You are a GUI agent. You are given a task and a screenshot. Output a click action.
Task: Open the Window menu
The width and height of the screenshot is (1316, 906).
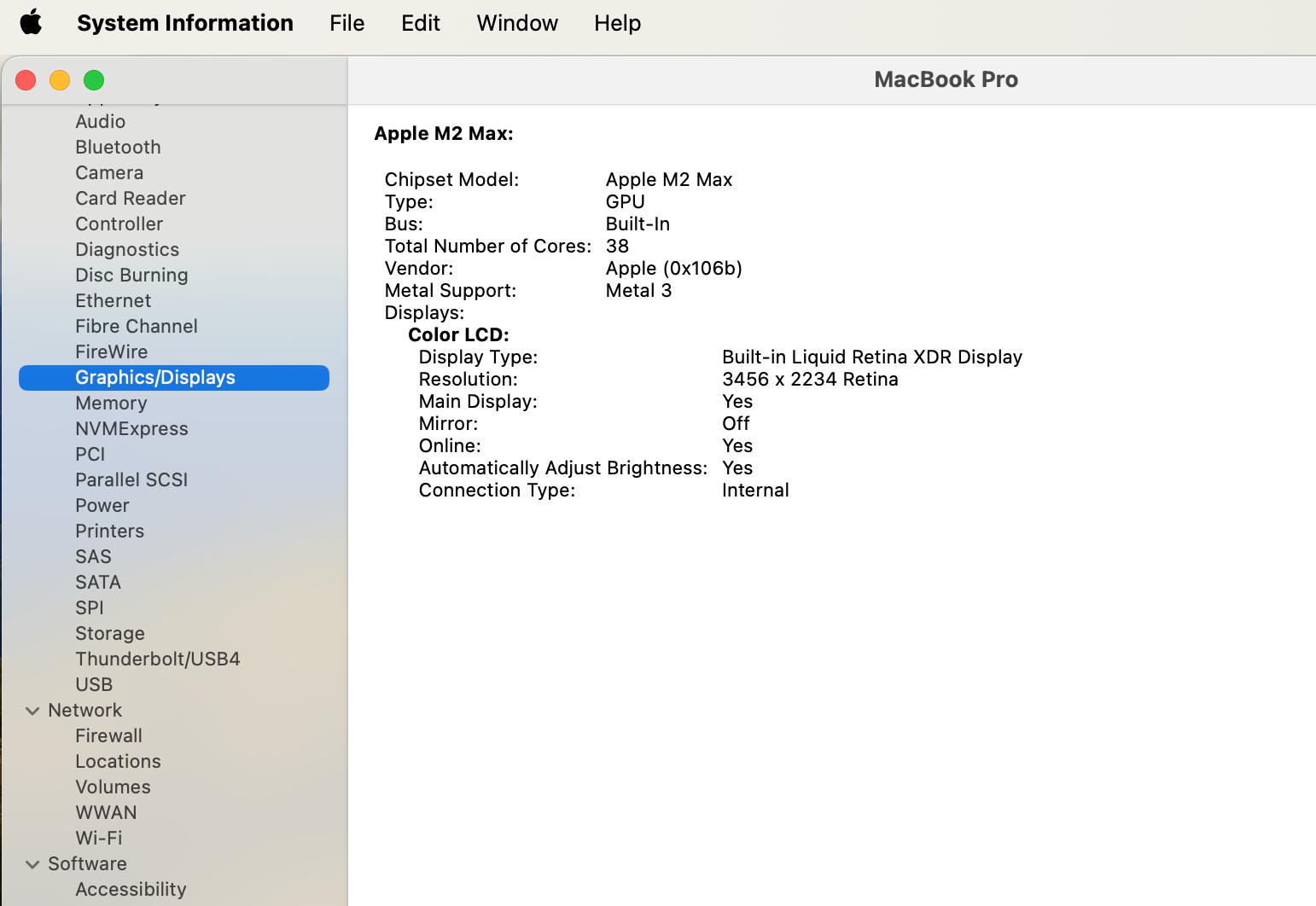click(x=516, y=23)
